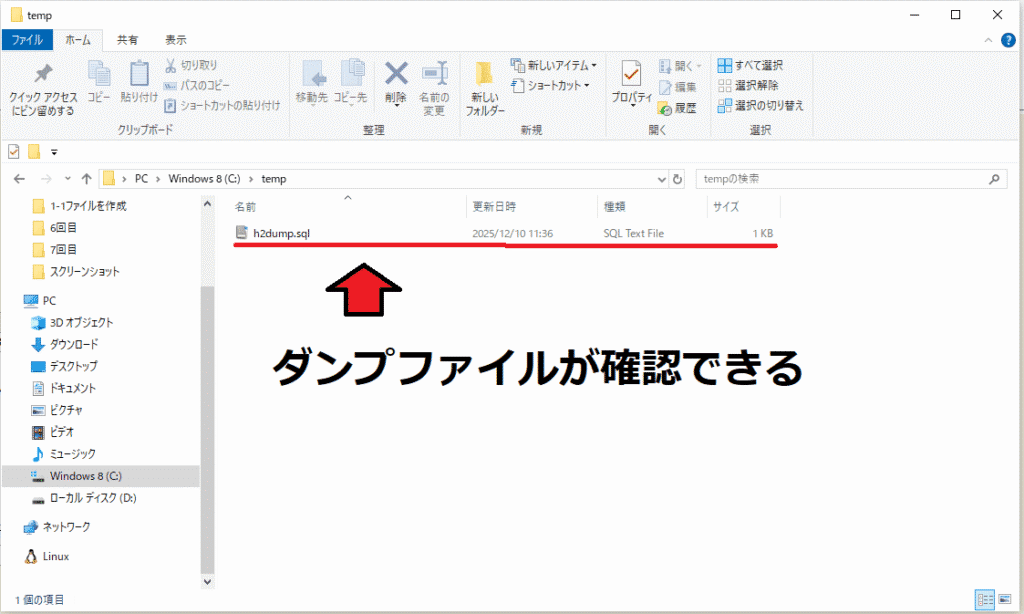The height and width of the screenshot is (614, 1024).
Task: Click the red X Delete icon
Action: 396,75
